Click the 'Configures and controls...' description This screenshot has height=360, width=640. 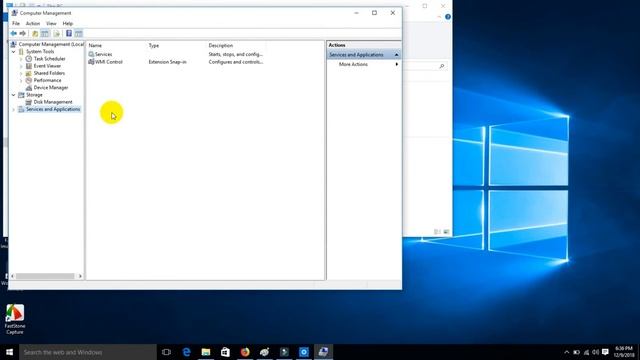pyautogui.click(x=236, y=62)
